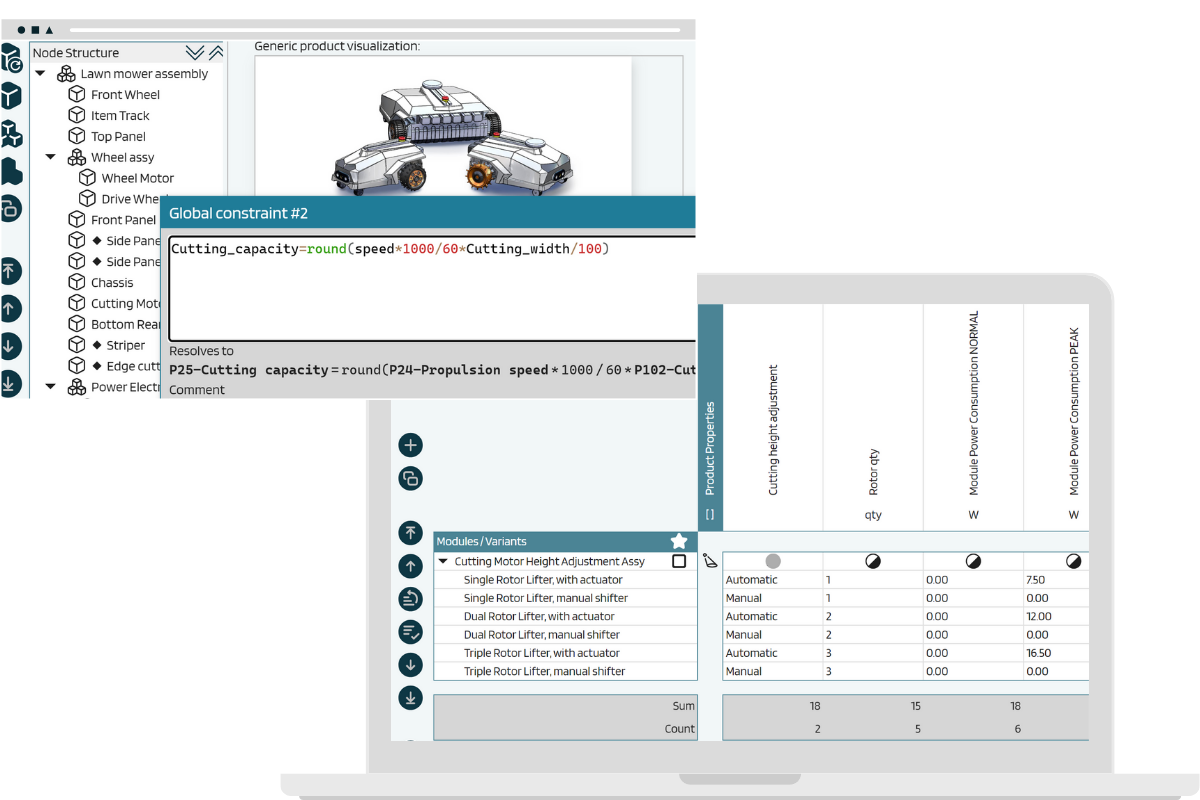This screenshot has height=800, width=1200.
Task: Select Dual Rotor Lifter, with actuator row
Action: point(539,617)
